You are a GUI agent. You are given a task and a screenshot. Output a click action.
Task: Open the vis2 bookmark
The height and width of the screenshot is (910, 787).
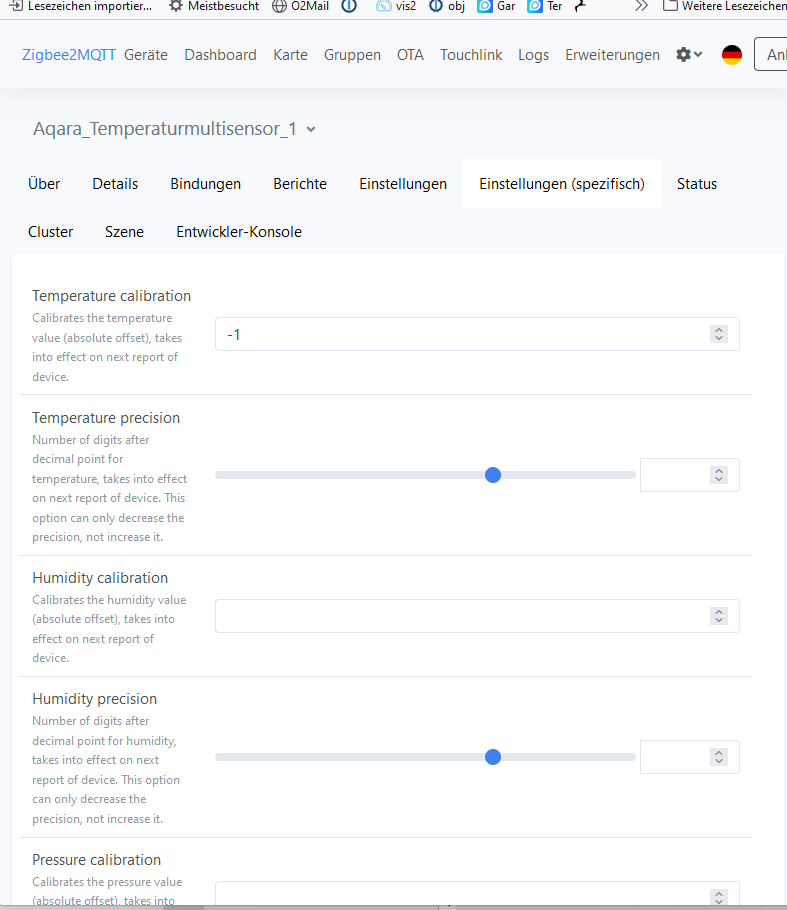click(395, 6)
